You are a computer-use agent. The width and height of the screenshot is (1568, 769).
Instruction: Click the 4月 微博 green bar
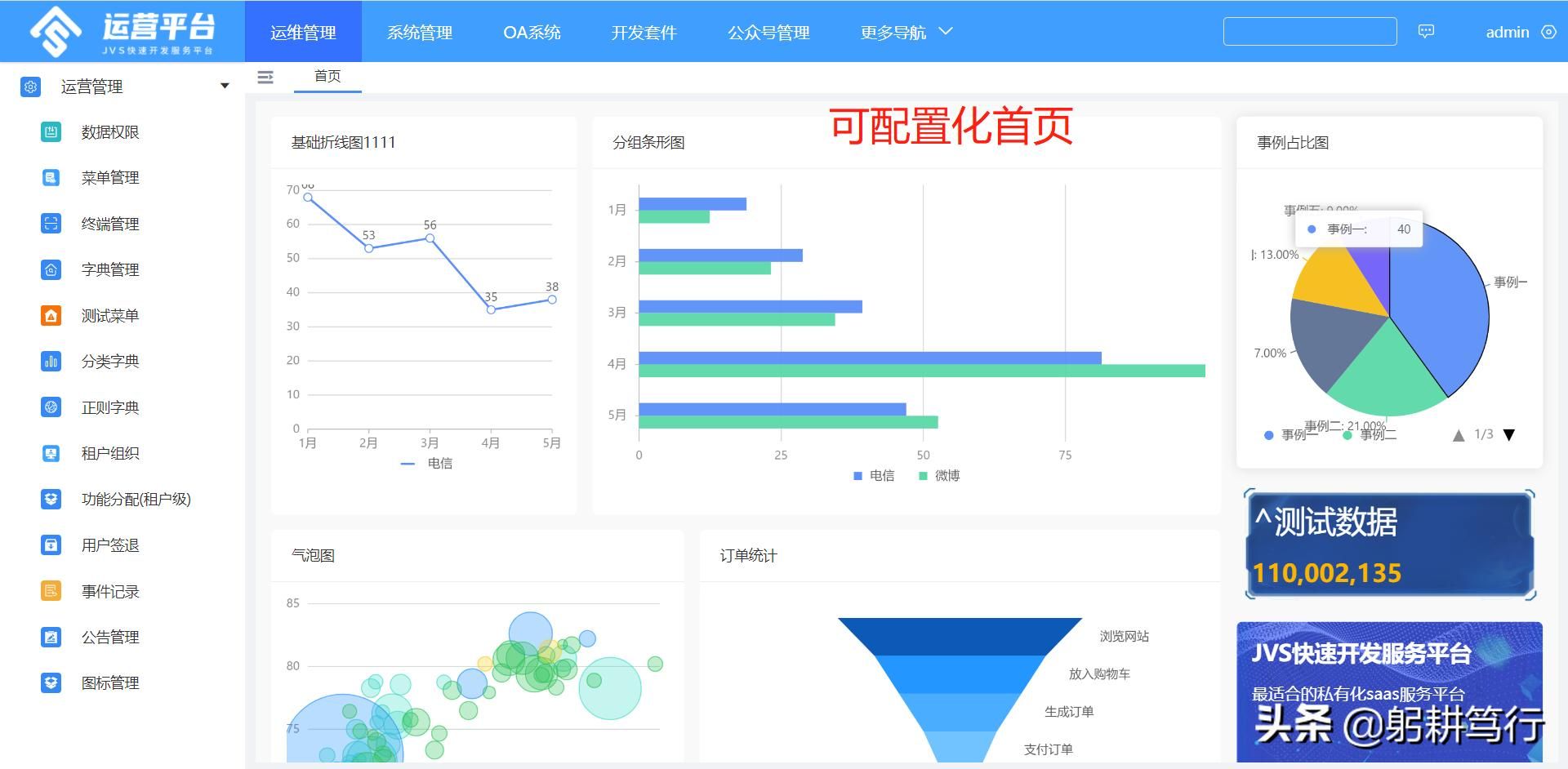[922, 371]
